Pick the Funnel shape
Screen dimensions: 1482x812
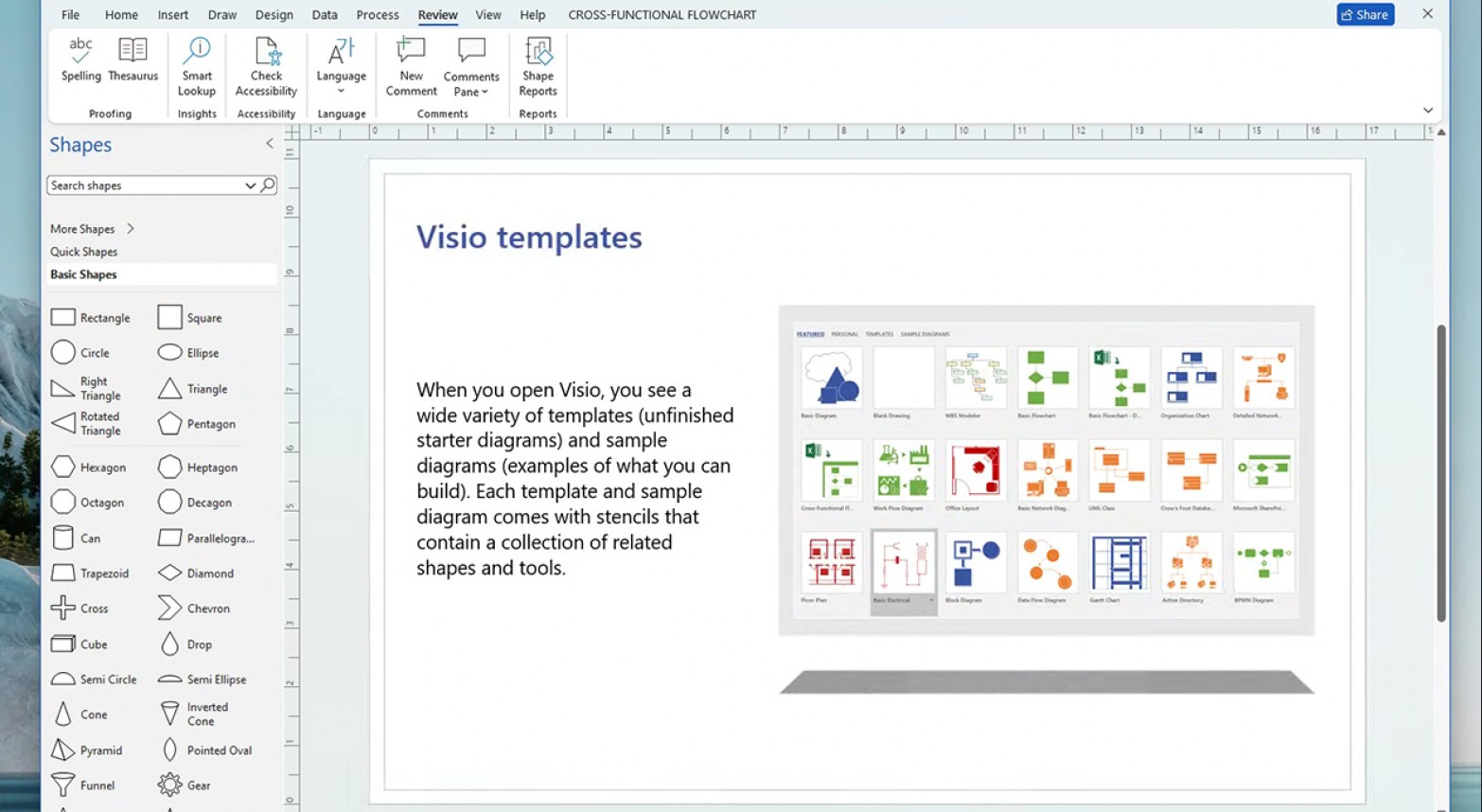point(83,786)
